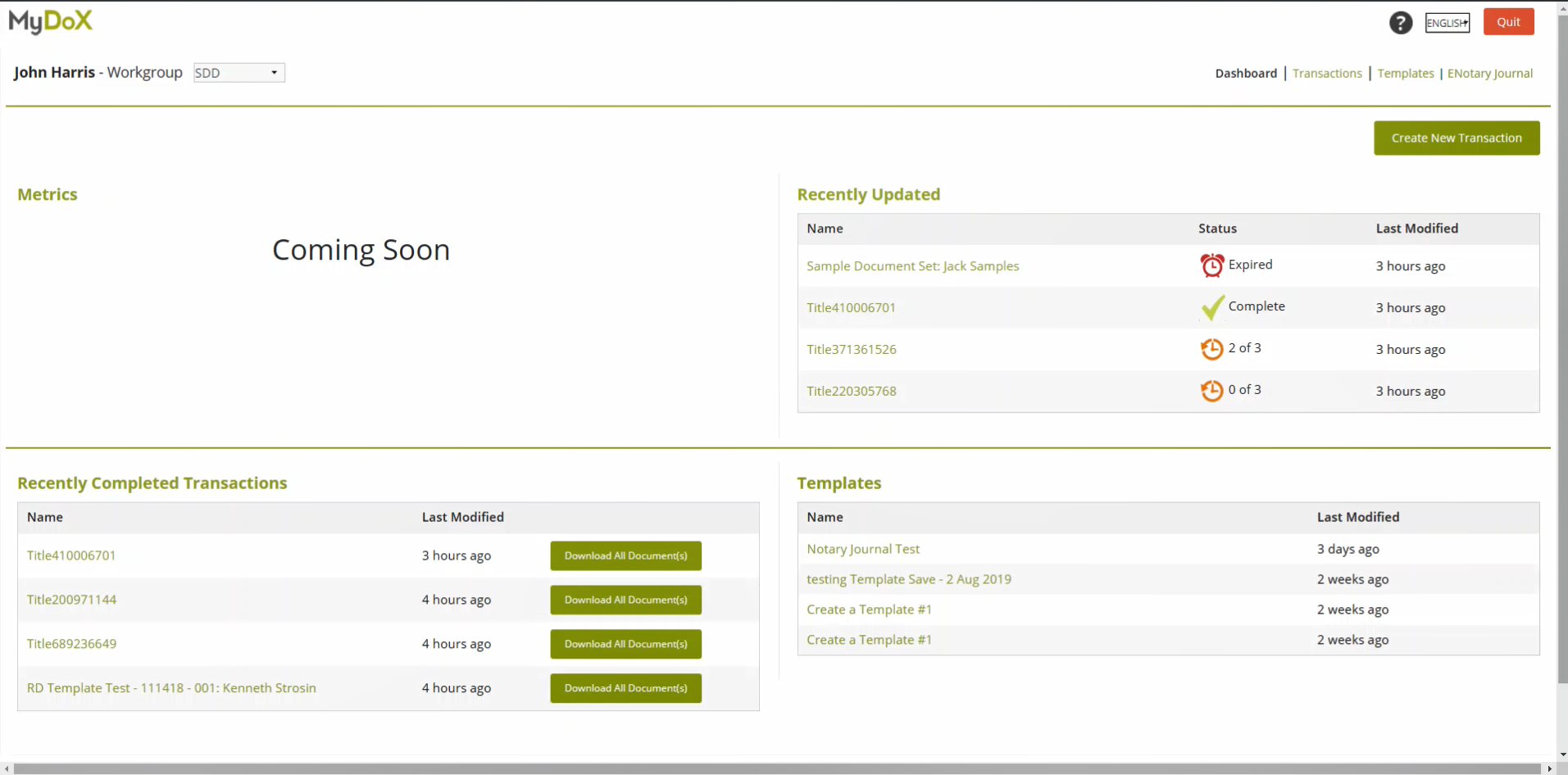
Task: Open Sample Document Set: Jack Samples link
Action: pyautogui.click(x=912, y=266)
